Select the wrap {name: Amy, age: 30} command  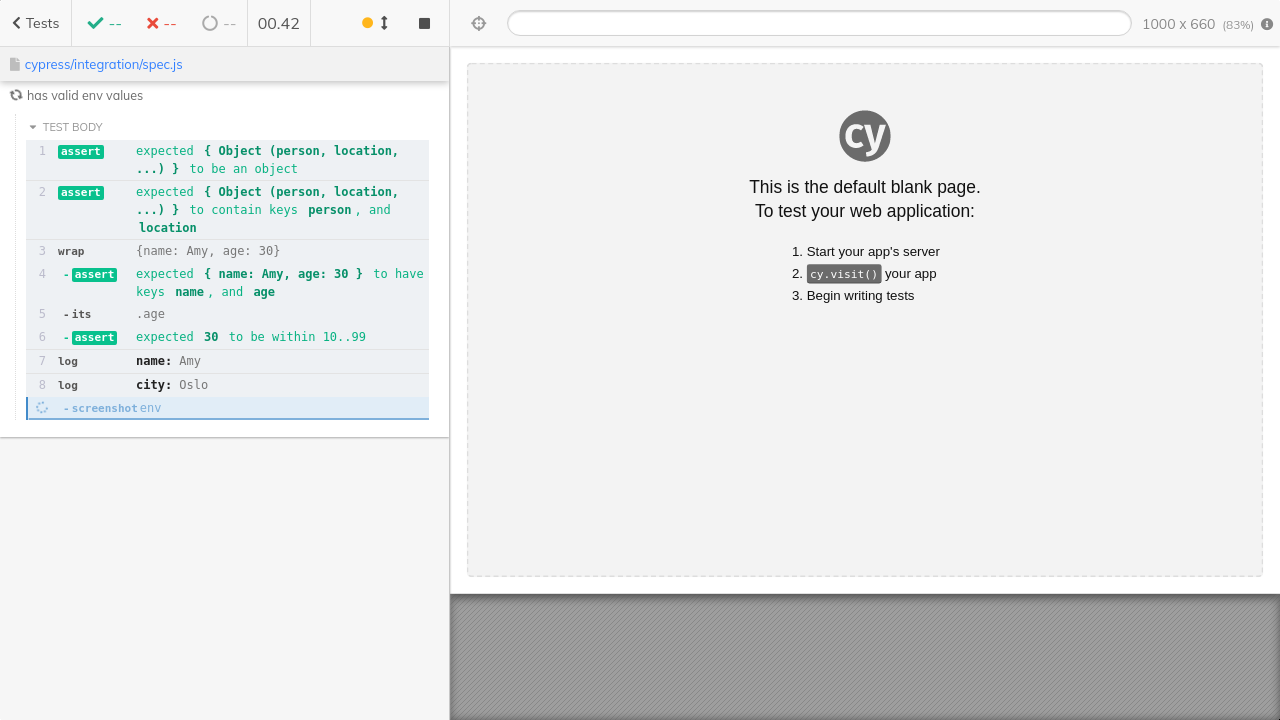click(x=228, y=251)
